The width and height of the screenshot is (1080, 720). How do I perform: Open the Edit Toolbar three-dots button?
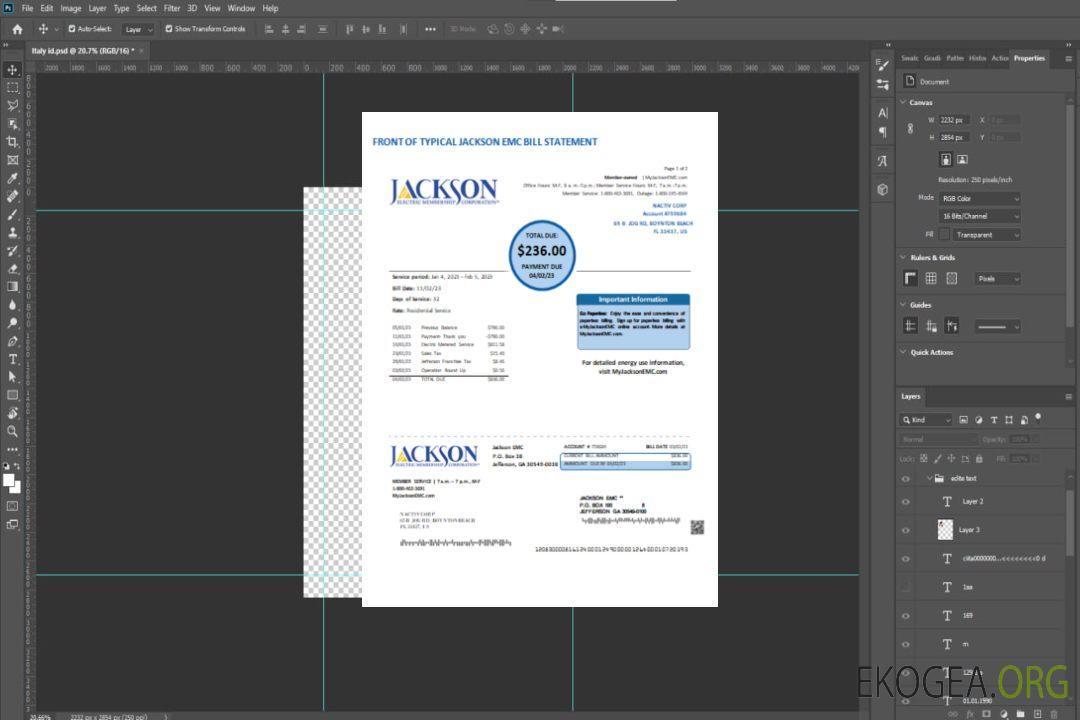(12, 449)
